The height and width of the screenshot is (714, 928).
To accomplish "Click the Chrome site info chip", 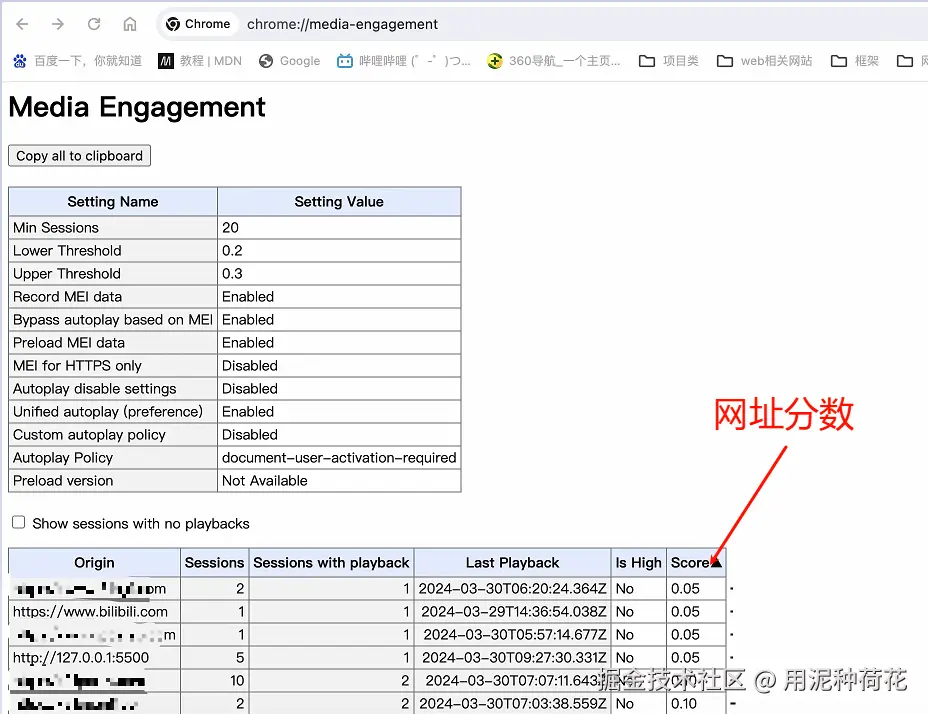I will 198,24.
